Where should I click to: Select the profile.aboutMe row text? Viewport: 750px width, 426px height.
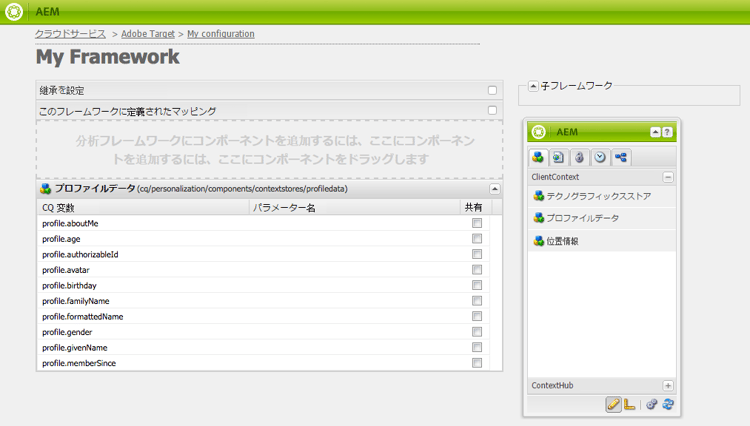click(70, 223)
